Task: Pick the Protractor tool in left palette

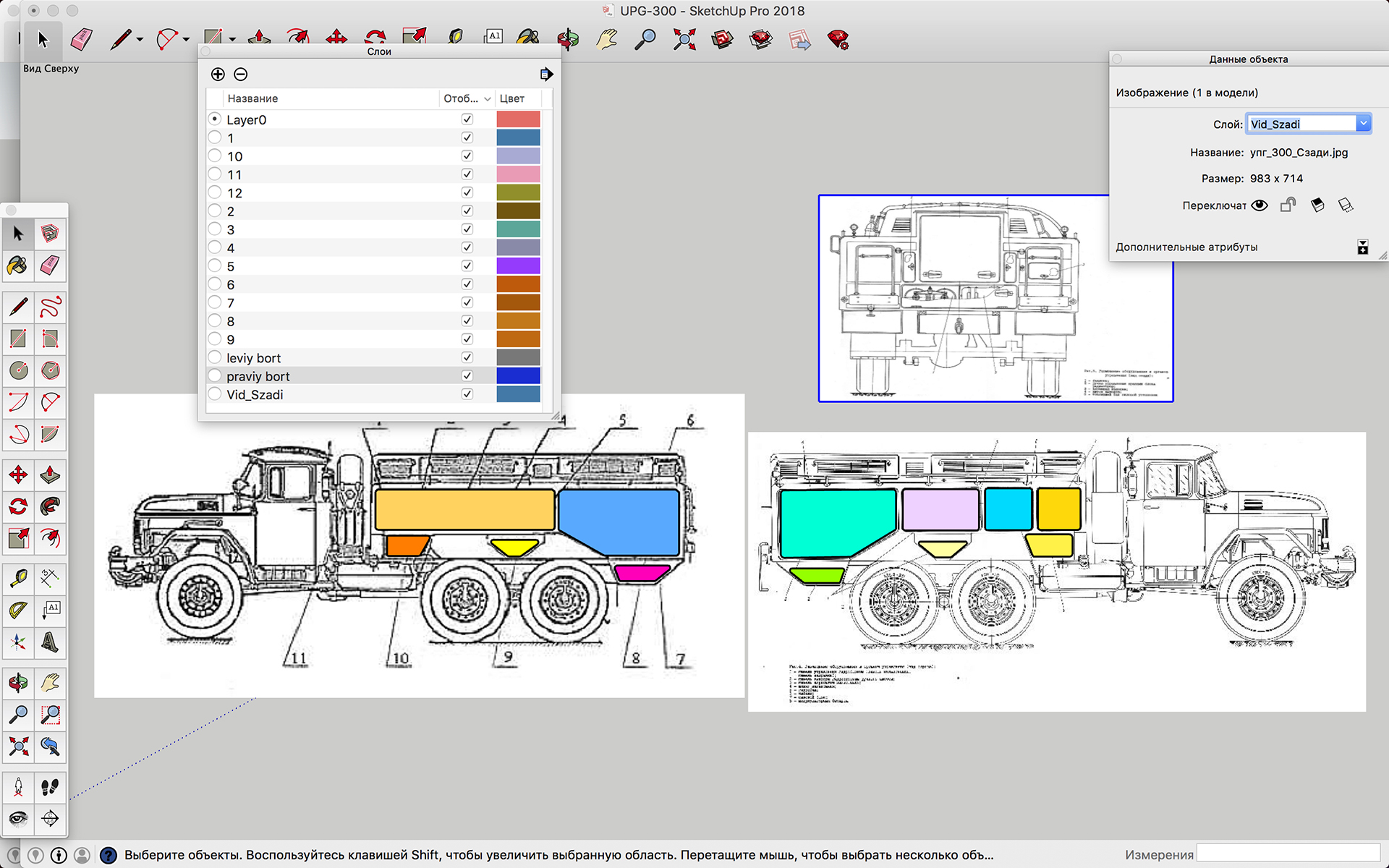Action: pyautogui.click(x=18, y=610)
